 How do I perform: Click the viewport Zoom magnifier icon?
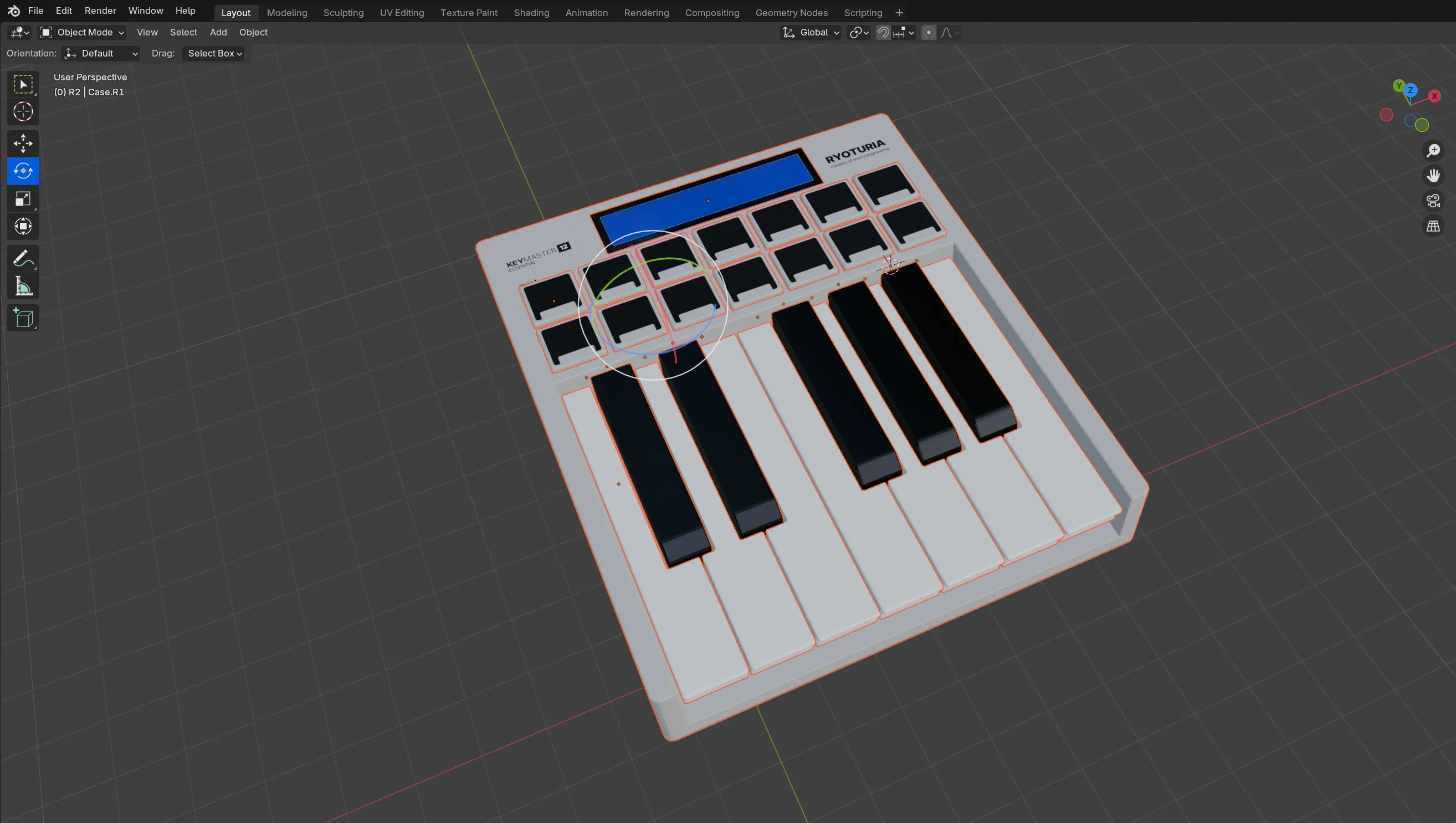point(1433,150)
